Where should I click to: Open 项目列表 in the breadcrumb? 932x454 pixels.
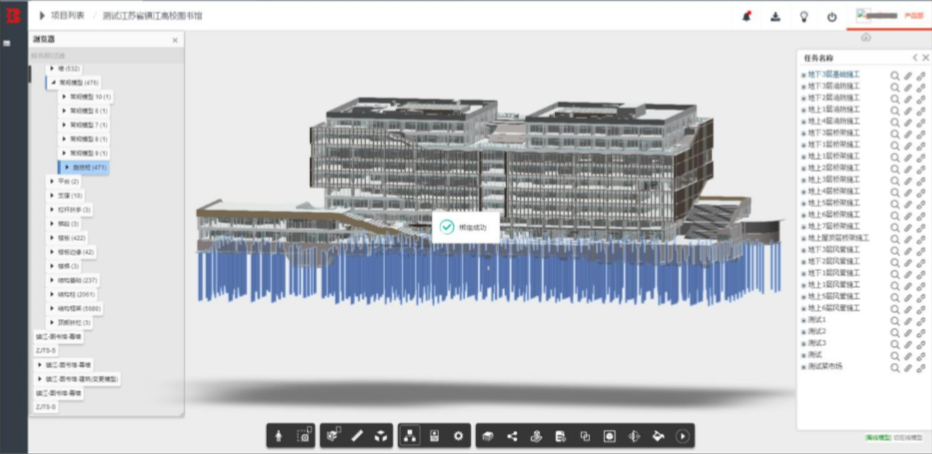67,15
